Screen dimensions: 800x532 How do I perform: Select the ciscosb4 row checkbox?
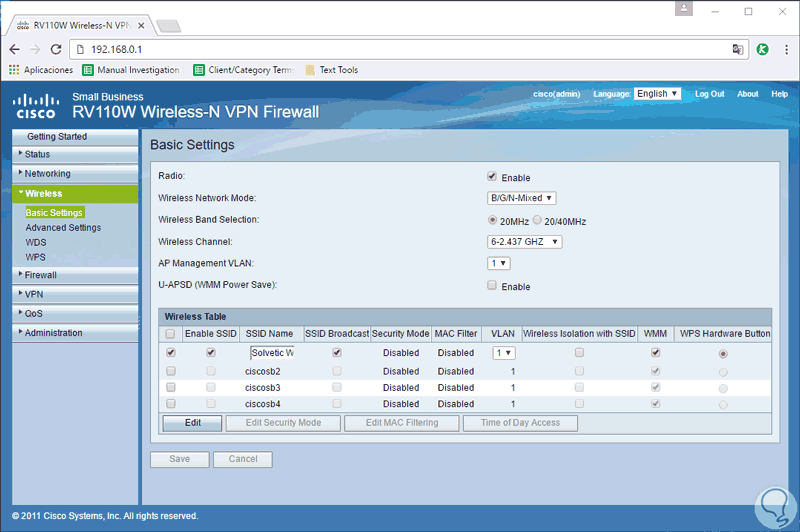(171, 403)
